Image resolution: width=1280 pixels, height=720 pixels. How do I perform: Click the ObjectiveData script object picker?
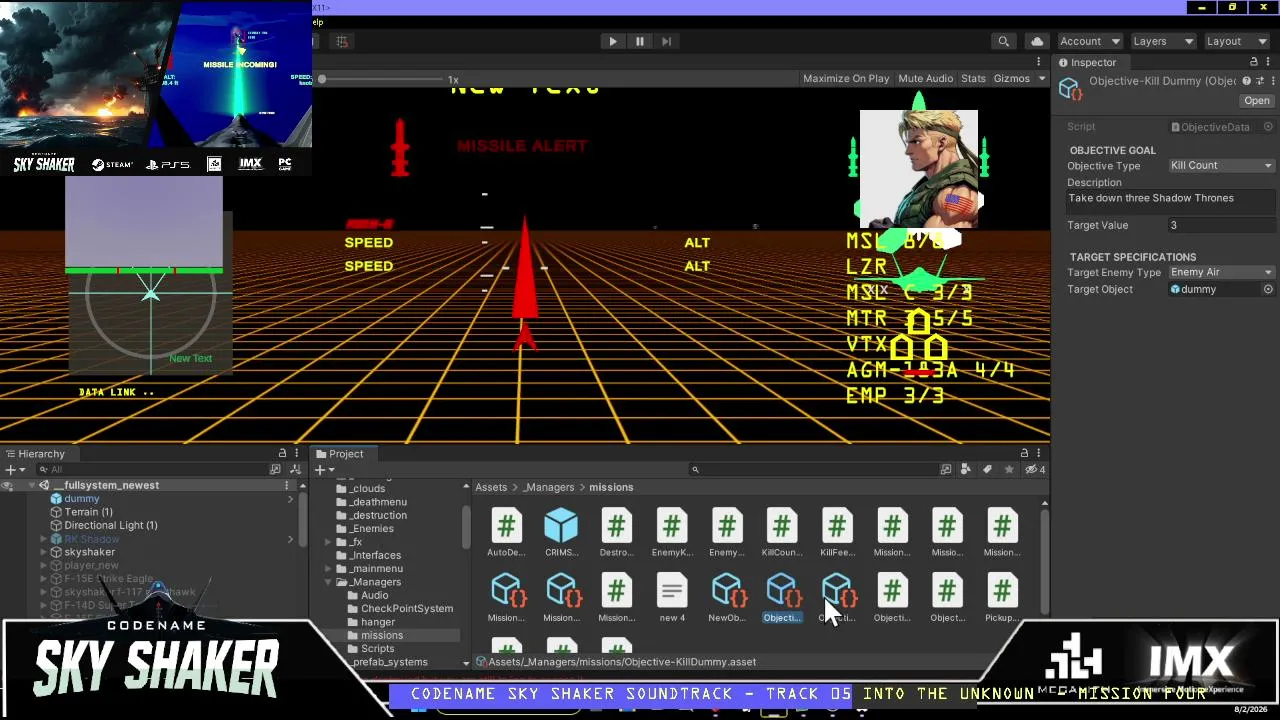click(x=1269, y=127)
